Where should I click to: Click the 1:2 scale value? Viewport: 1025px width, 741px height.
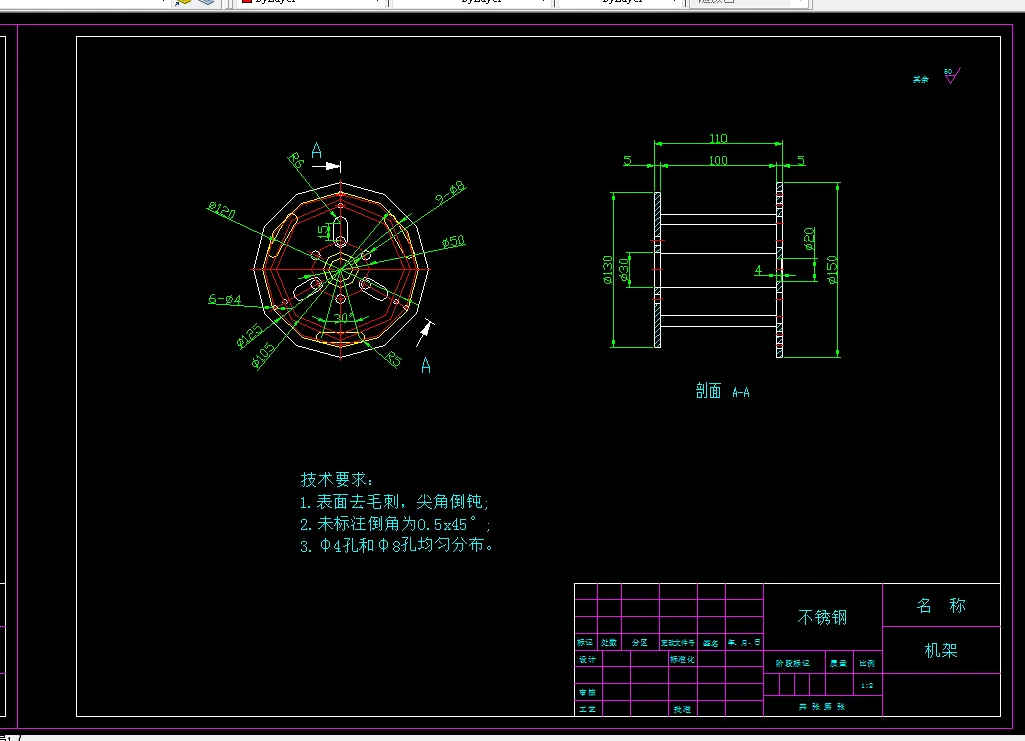(x=867, y=685)
